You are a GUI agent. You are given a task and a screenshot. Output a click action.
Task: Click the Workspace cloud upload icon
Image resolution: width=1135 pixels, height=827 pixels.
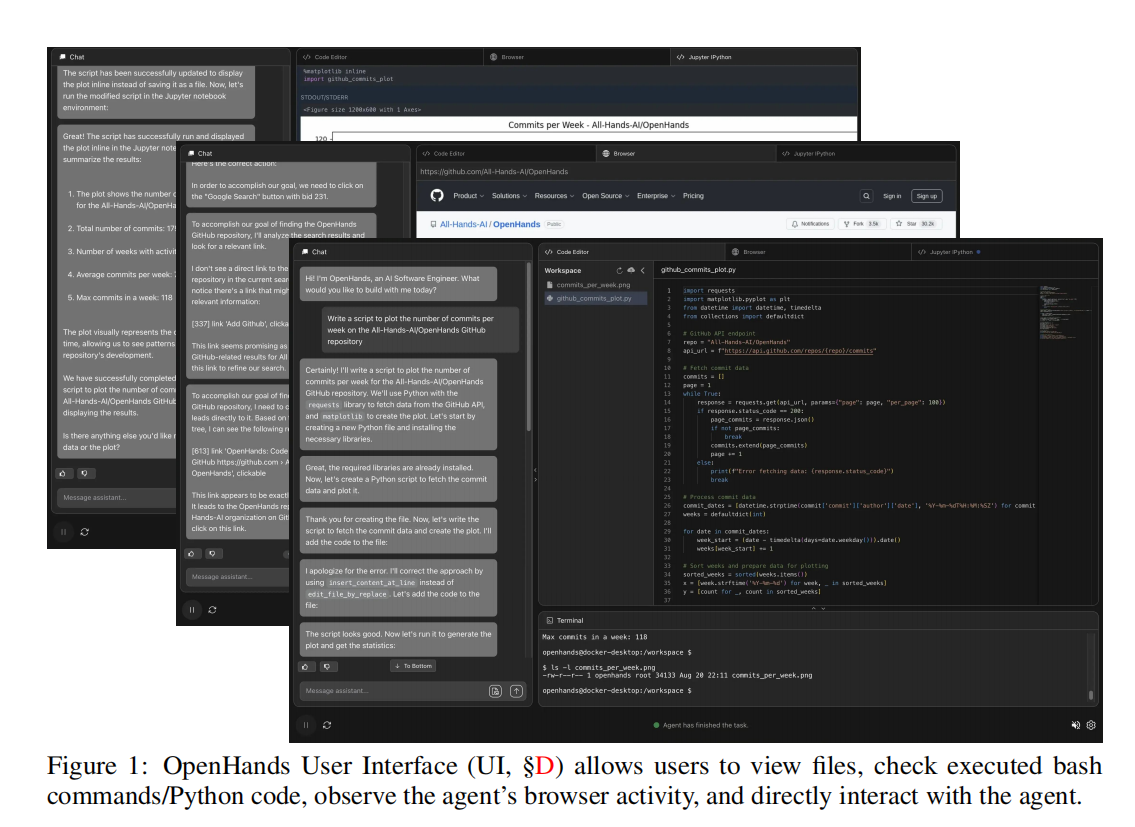tap(631, 270)
